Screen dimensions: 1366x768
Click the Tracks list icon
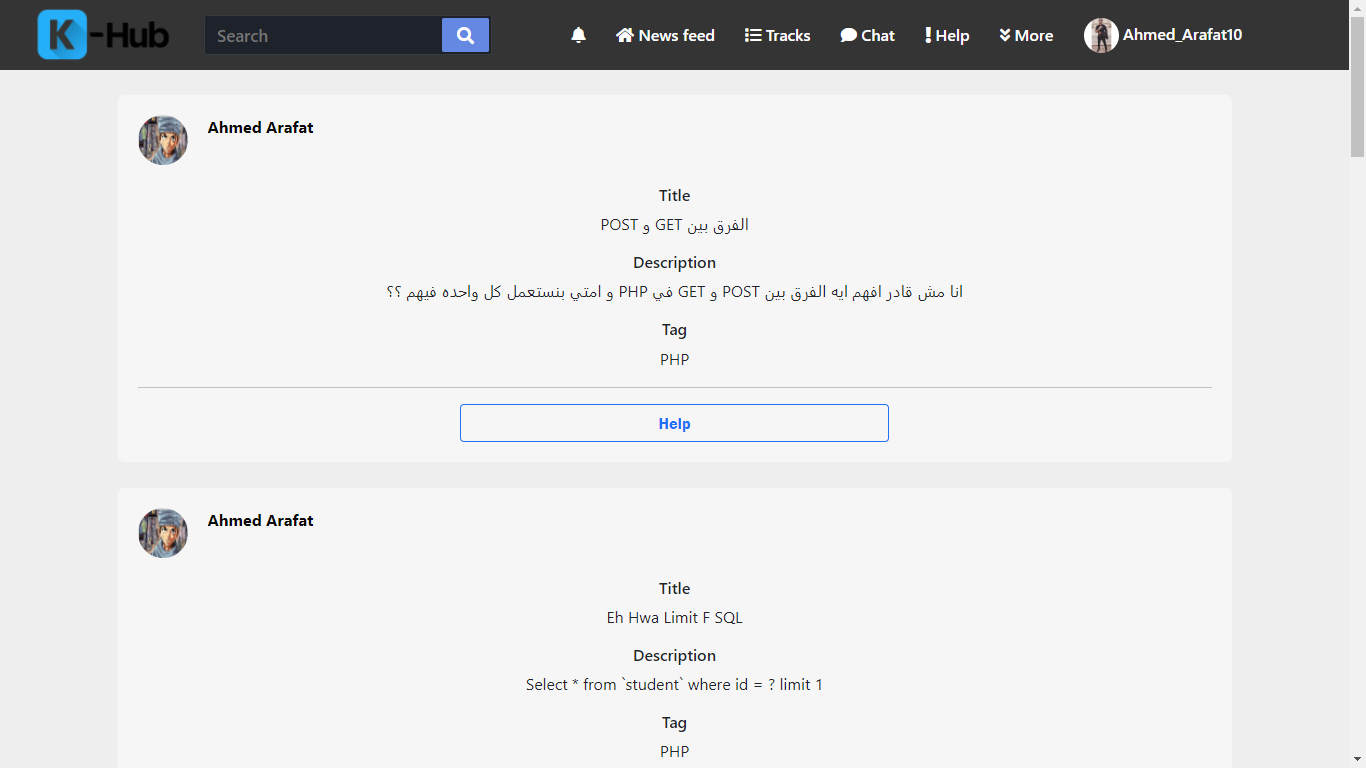(753, 35)
